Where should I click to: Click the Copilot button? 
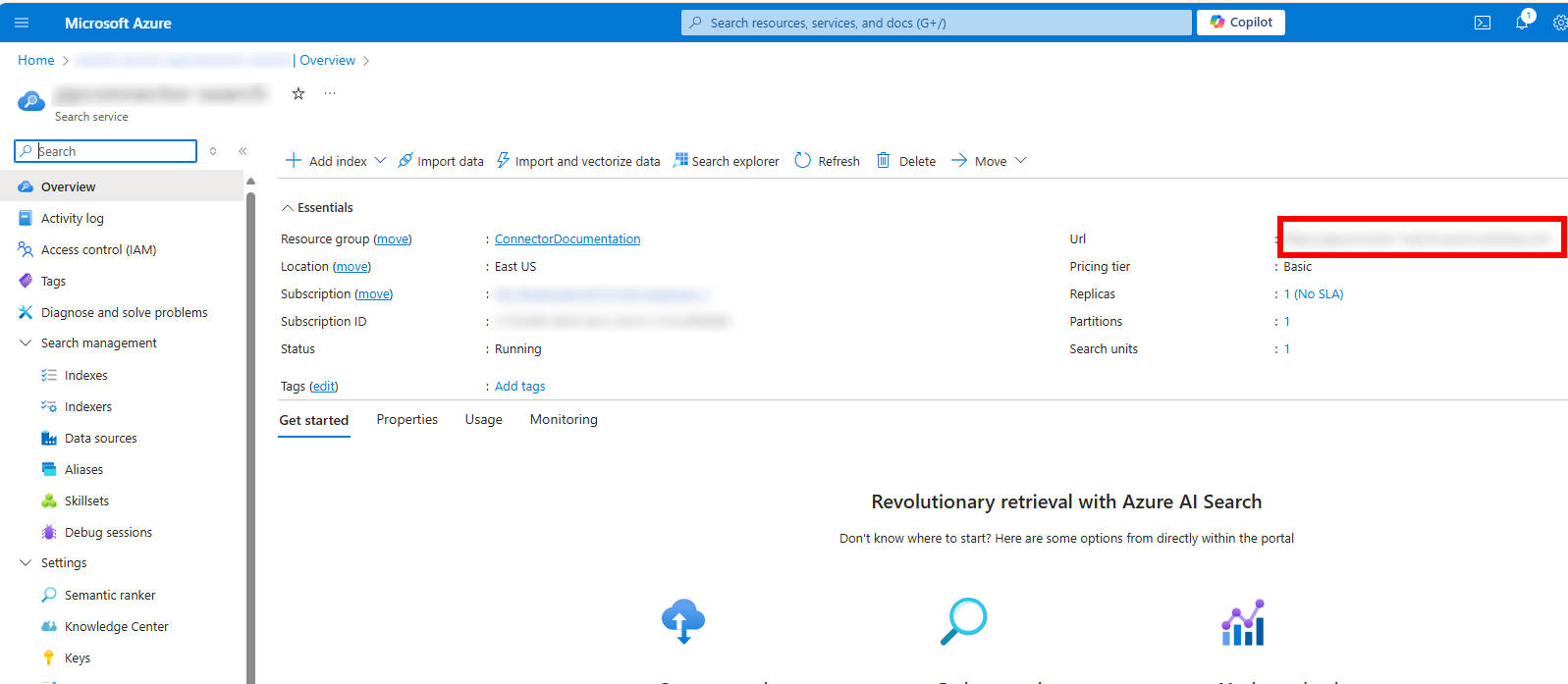tap(1241, 22)
